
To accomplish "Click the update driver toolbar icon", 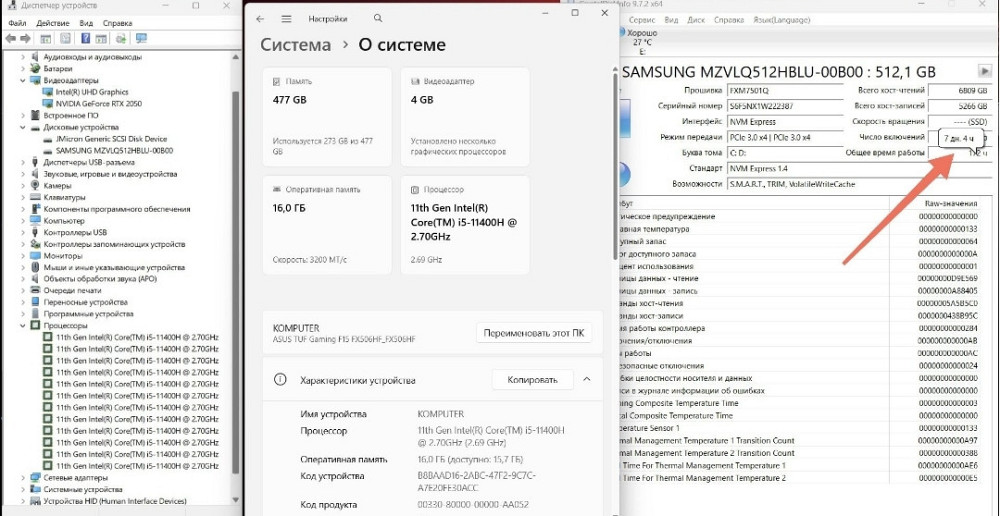I will (x=121, y=39).
